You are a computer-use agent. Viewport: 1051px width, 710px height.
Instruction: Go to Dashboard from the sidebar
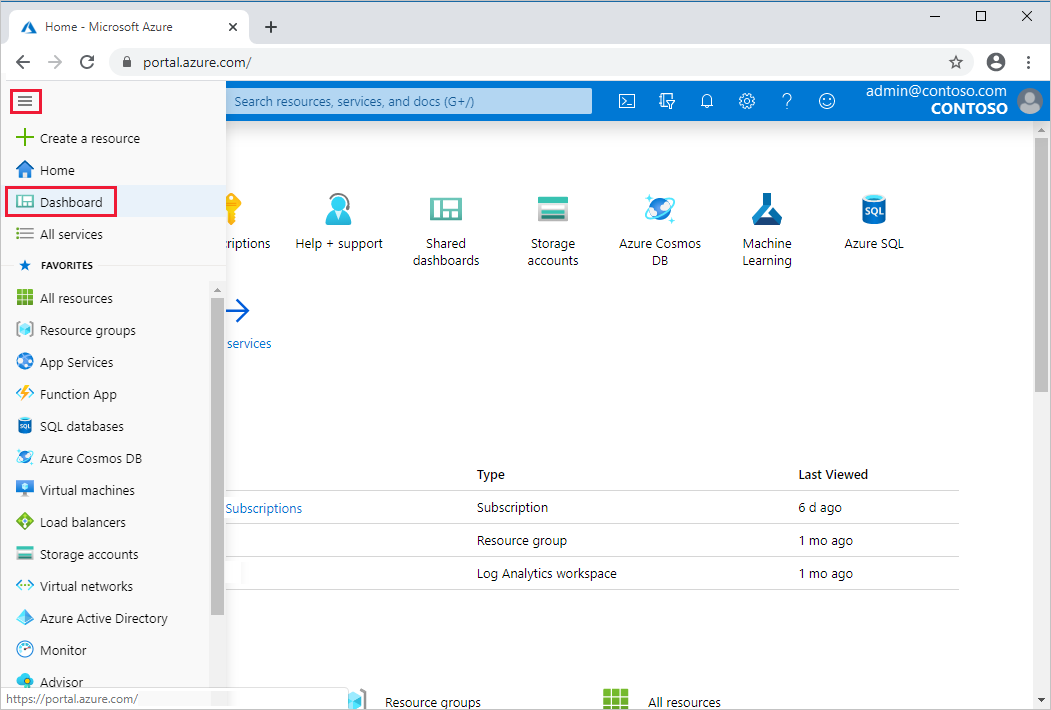point(61,201)
